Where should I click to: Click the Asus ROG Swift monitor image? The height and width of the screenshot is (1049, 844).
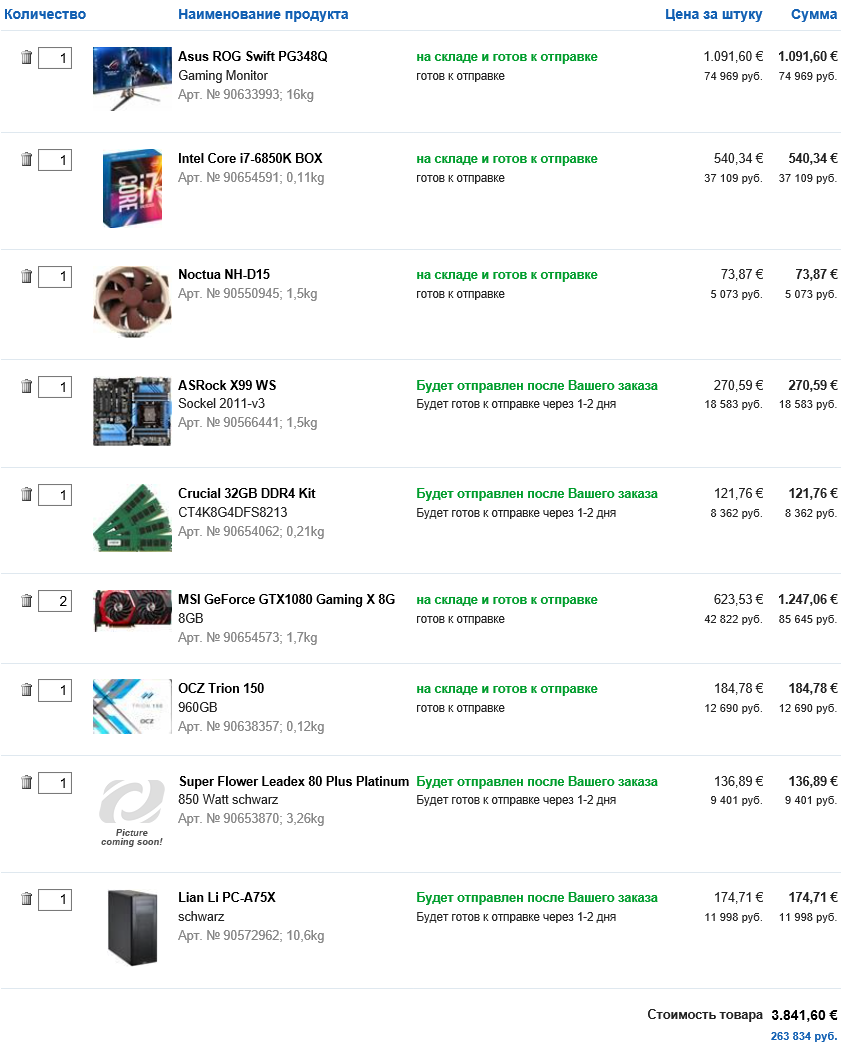coord(132,78)
